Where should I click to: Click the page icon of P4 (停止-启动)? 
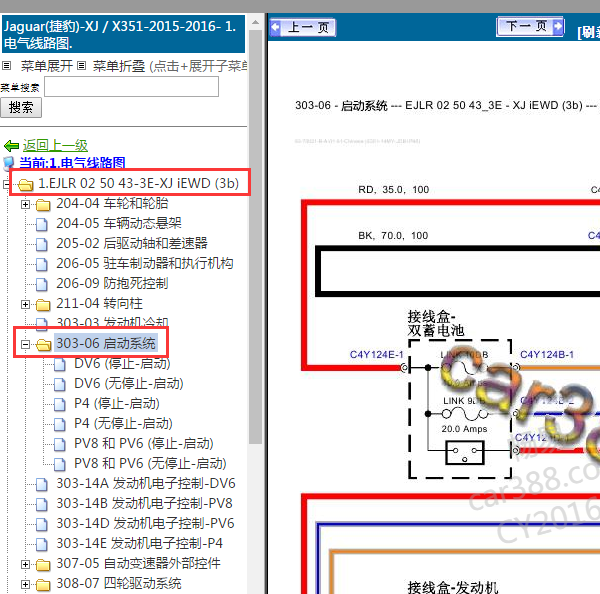point(60,405)
